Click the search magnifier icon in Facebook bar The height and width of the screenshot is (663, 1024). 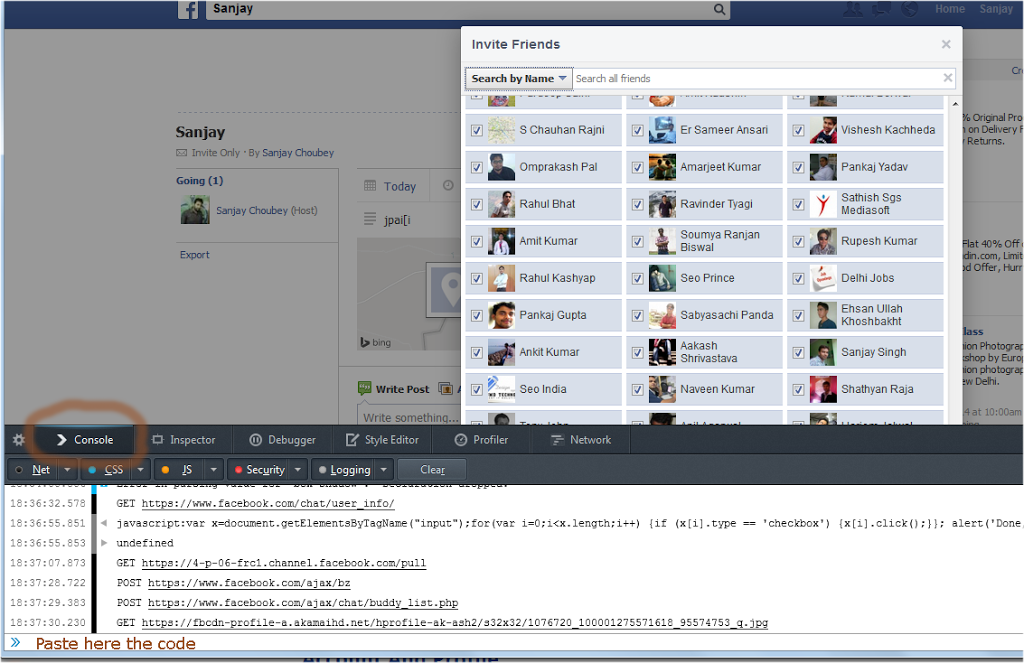(720, 10)
